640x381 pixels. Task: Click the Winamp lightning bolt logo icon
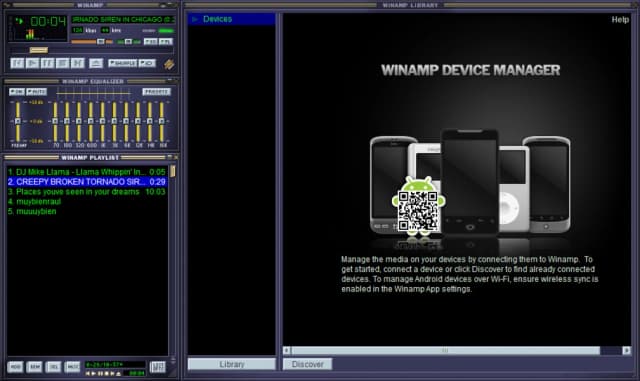pos(169,64)
